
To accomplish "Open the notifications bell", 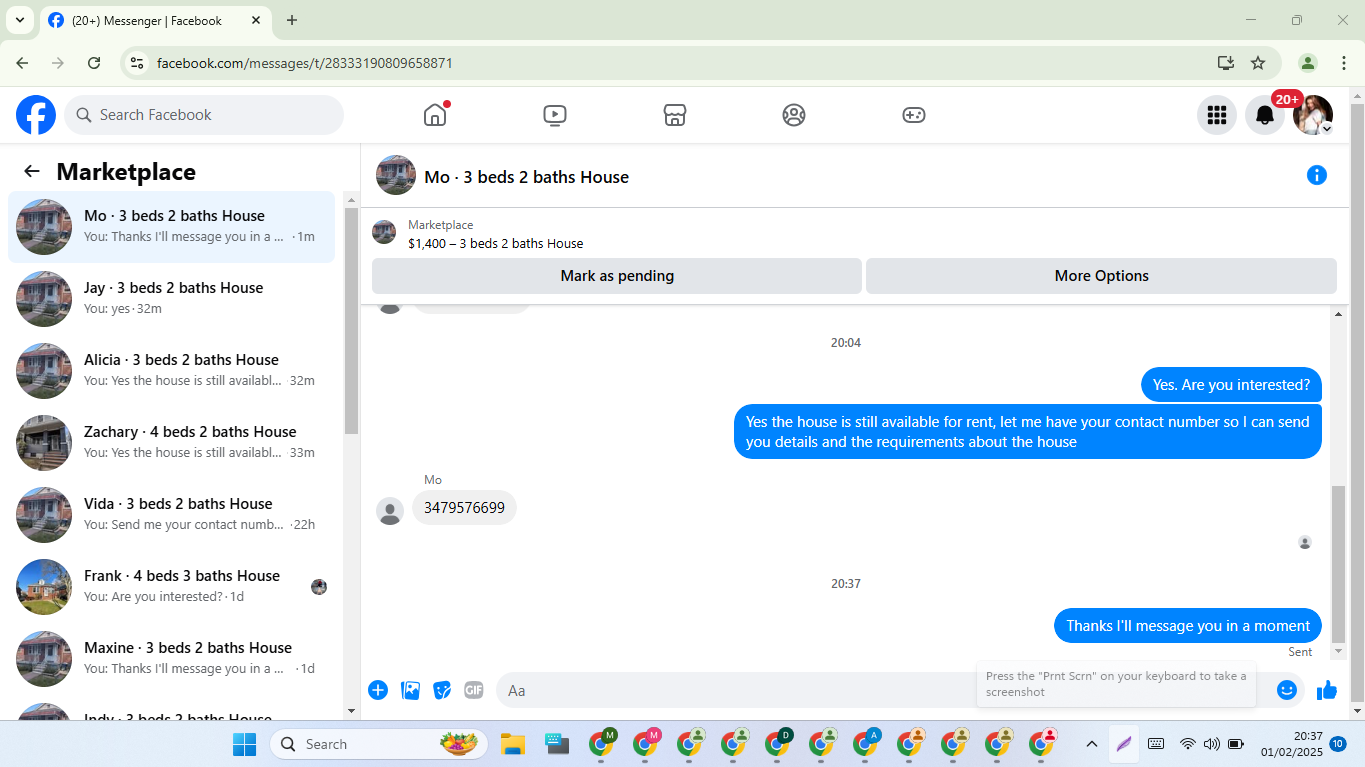I will [1265, 115].
